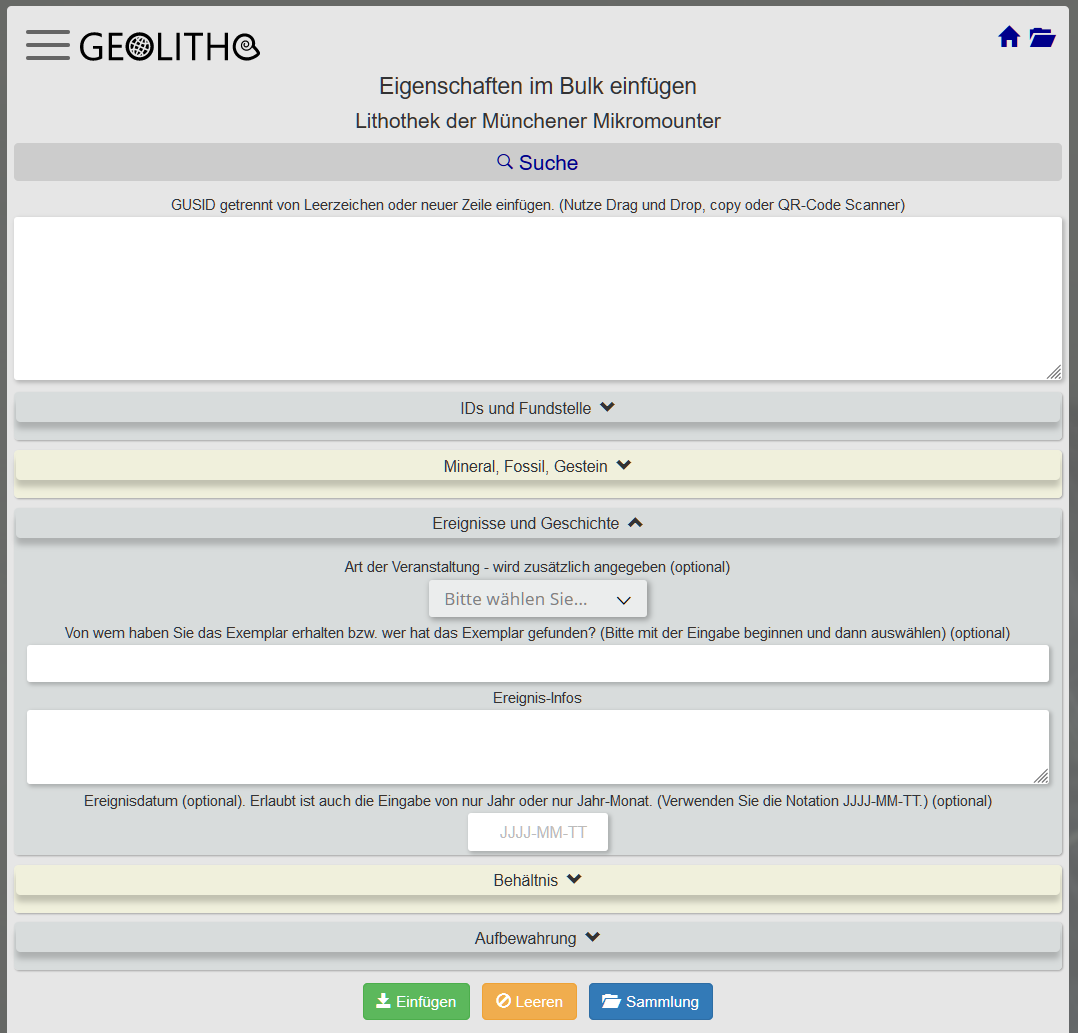
Task: Focus the GUSID text area
Action: [537, 298]
